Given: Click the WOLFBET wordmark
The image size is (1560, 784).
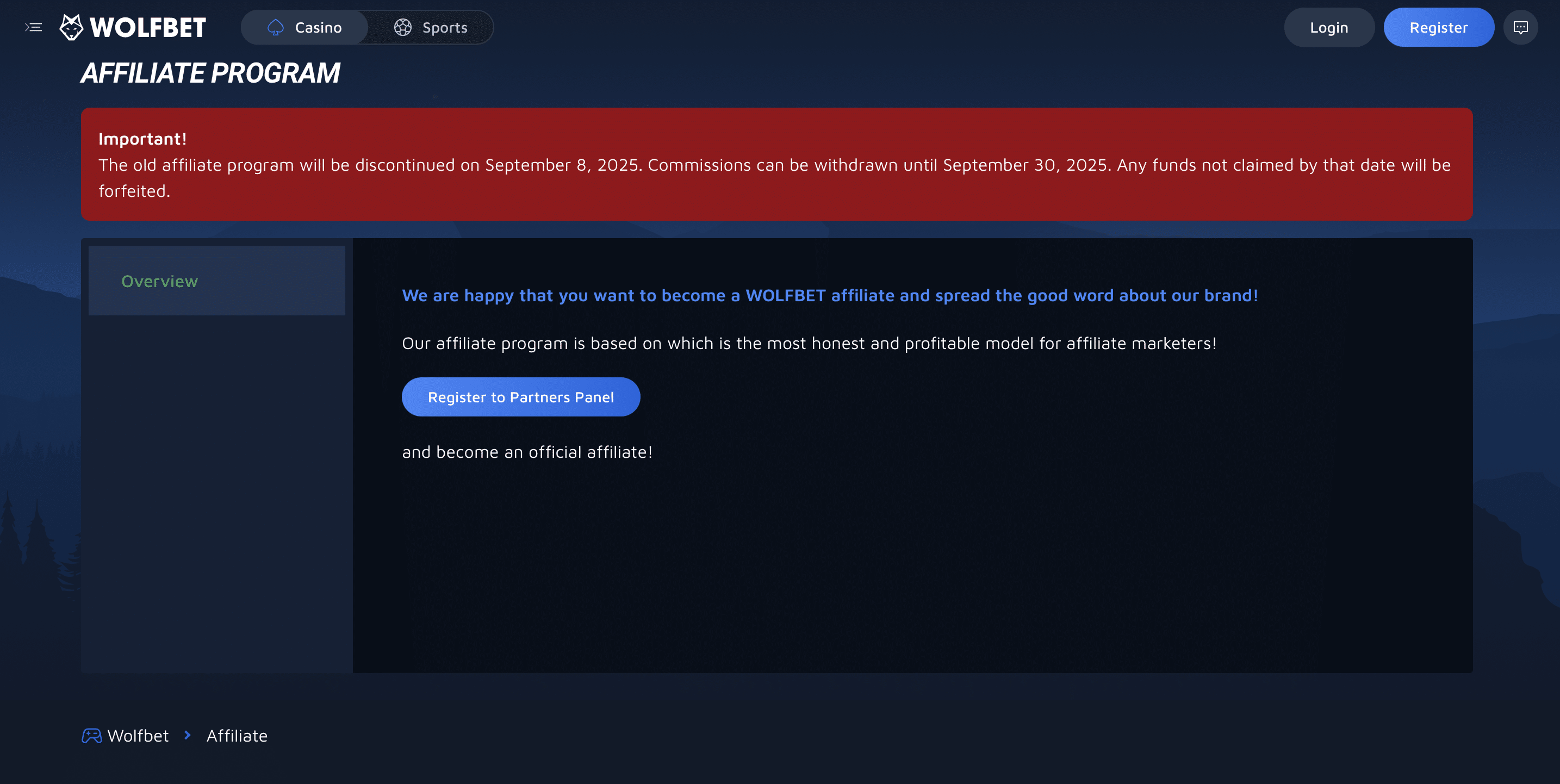Looking at the screenshot, I should (x=148, y=28).
